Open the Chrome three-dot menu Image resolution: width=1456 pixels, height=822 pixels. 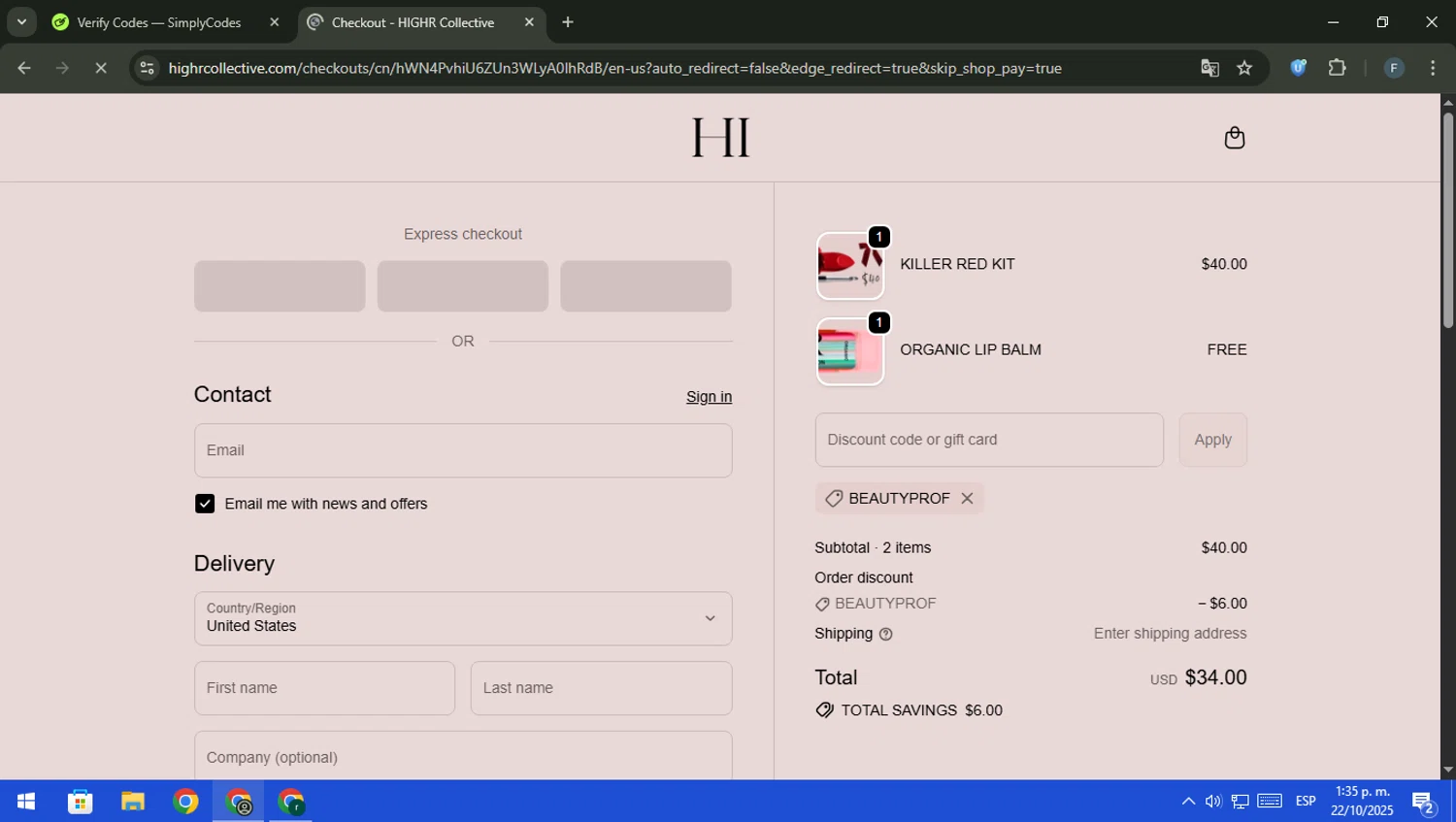(x=1433, y=68)
